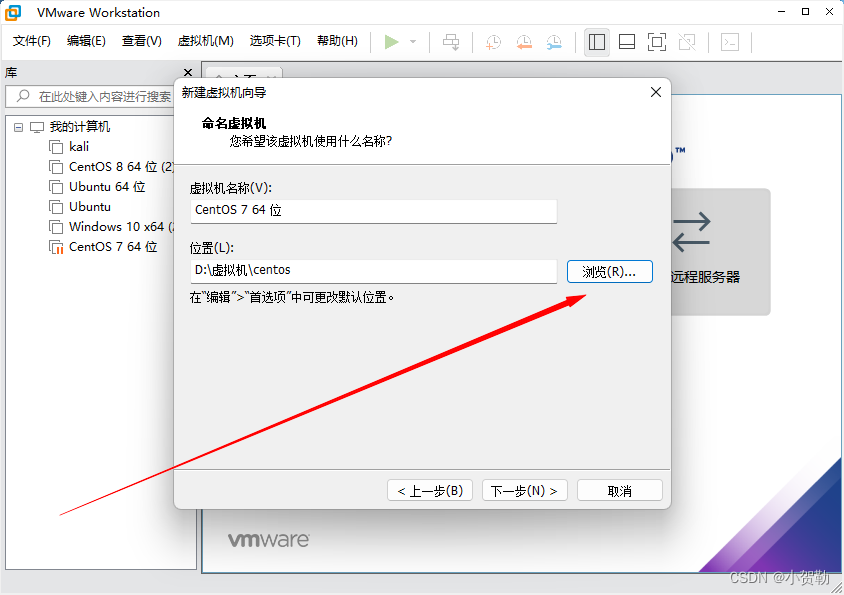This screenshot has width=844, height=595.
Task: Click the search magnifier icon in library
Action: coord(23,96)
